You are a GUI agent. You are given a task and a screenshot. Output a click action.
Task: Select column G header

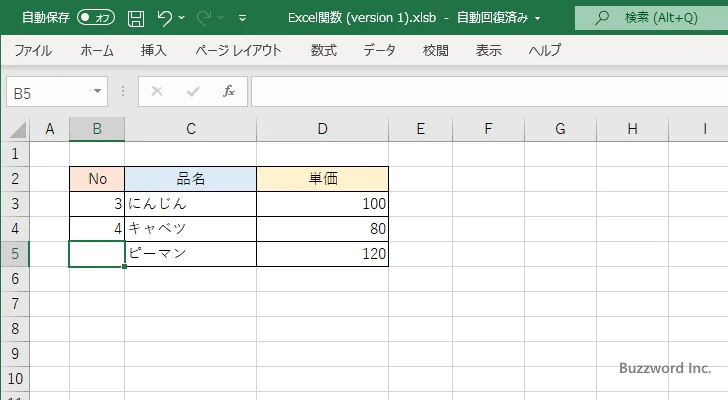pos(560,129)
